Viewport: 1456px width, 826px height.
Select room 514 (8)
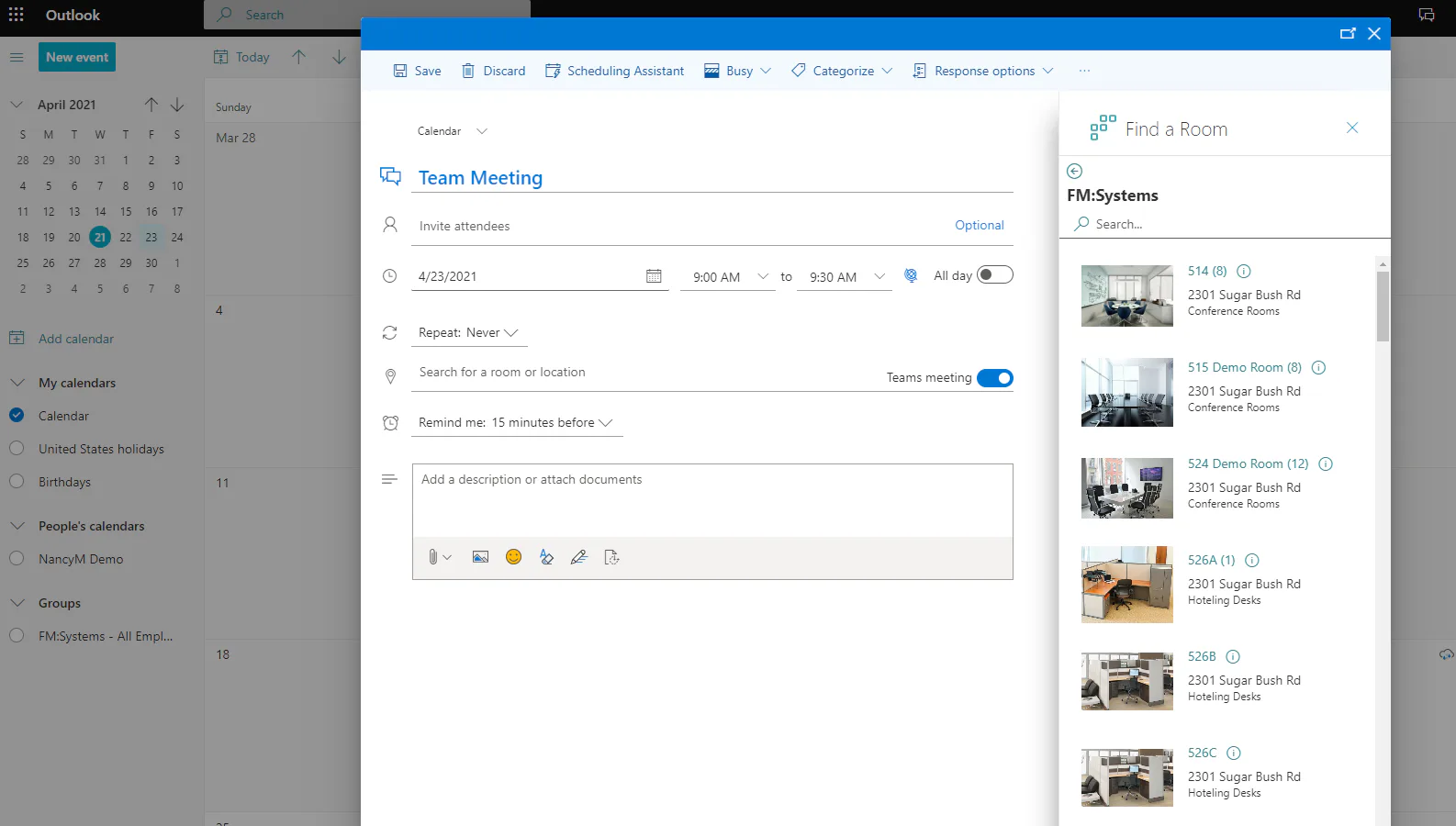pos(1207,271)
